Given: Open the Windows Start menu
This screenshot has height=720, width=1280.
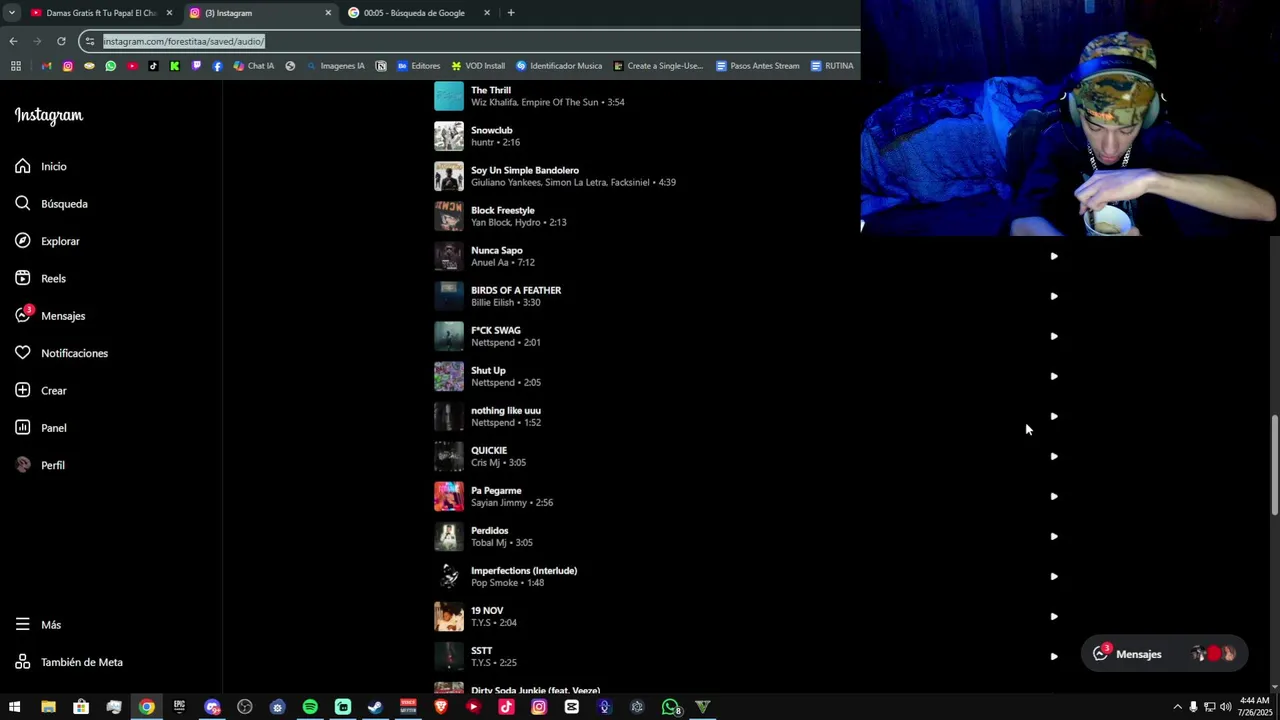Looking at the screenshot, I should (x=14, y=707).
